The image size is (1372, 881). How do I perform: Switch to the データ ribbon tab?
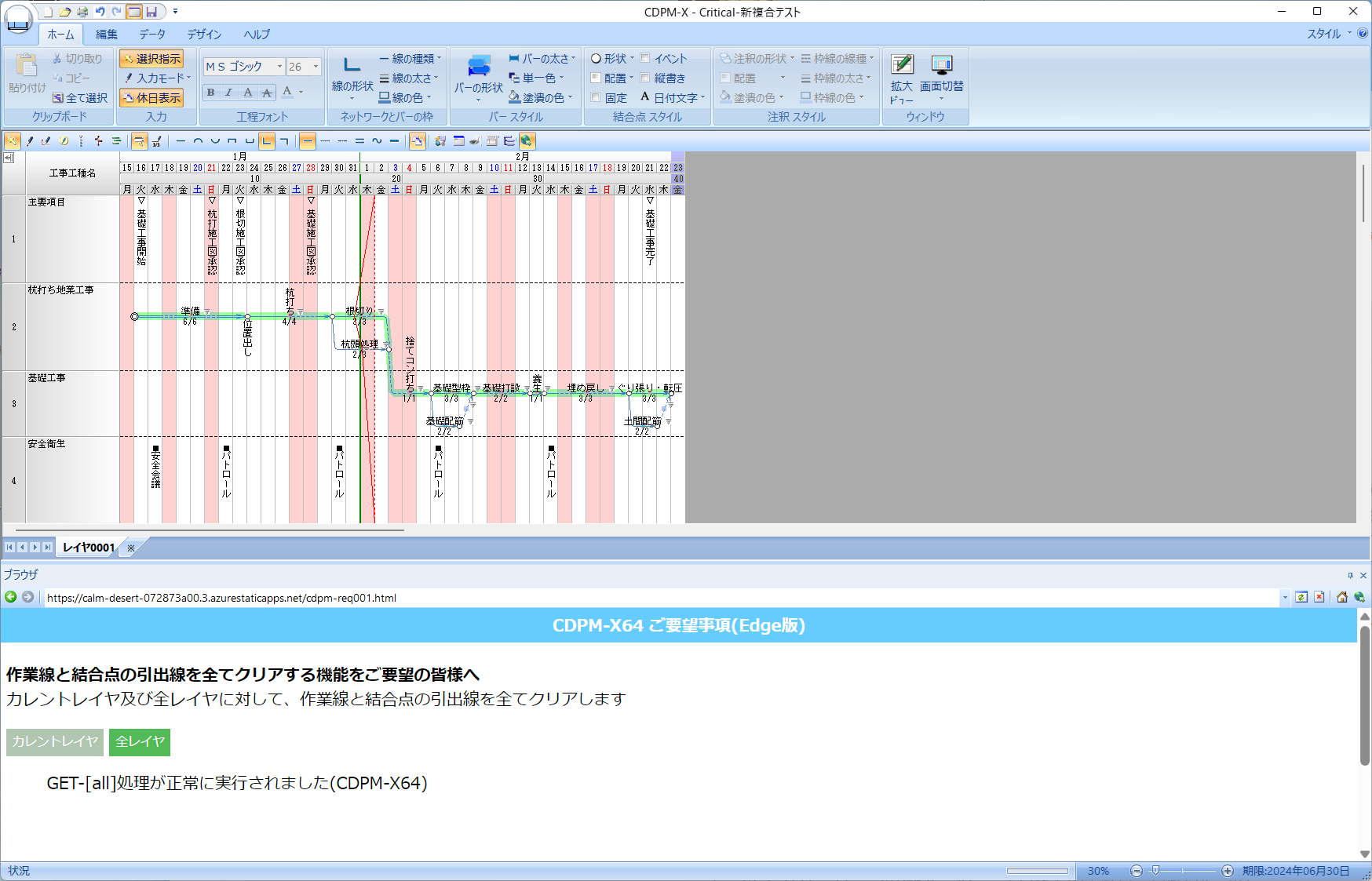(152, 35)
